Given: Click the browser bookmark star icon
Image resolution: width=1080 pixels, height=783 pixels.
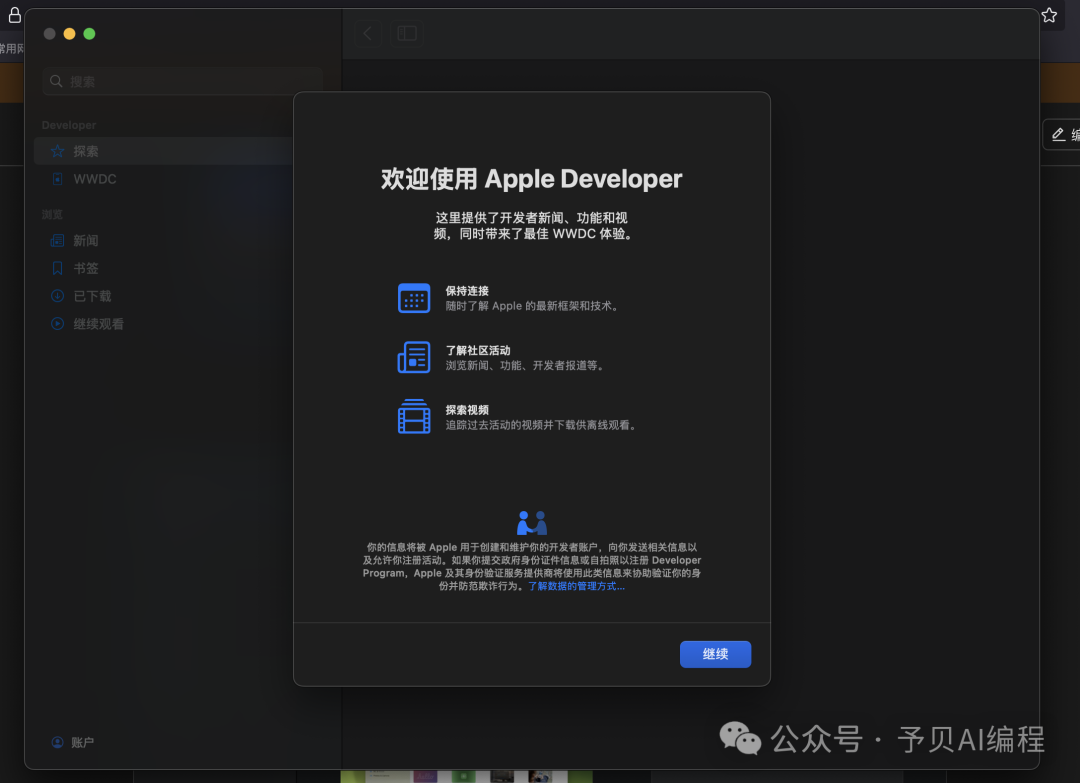Looking at the screenshot, I should pos(1049,15).
